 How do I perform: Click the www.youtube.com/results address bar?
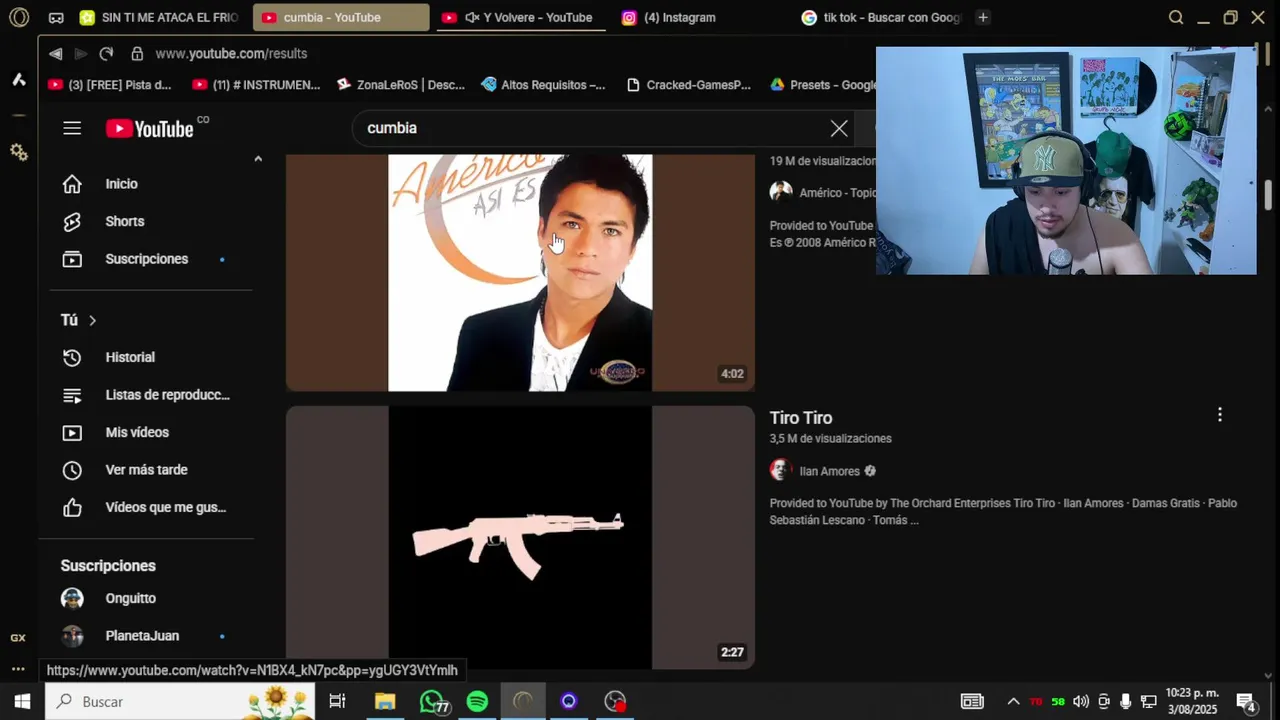pyautogui.click(x=231, y=53)
